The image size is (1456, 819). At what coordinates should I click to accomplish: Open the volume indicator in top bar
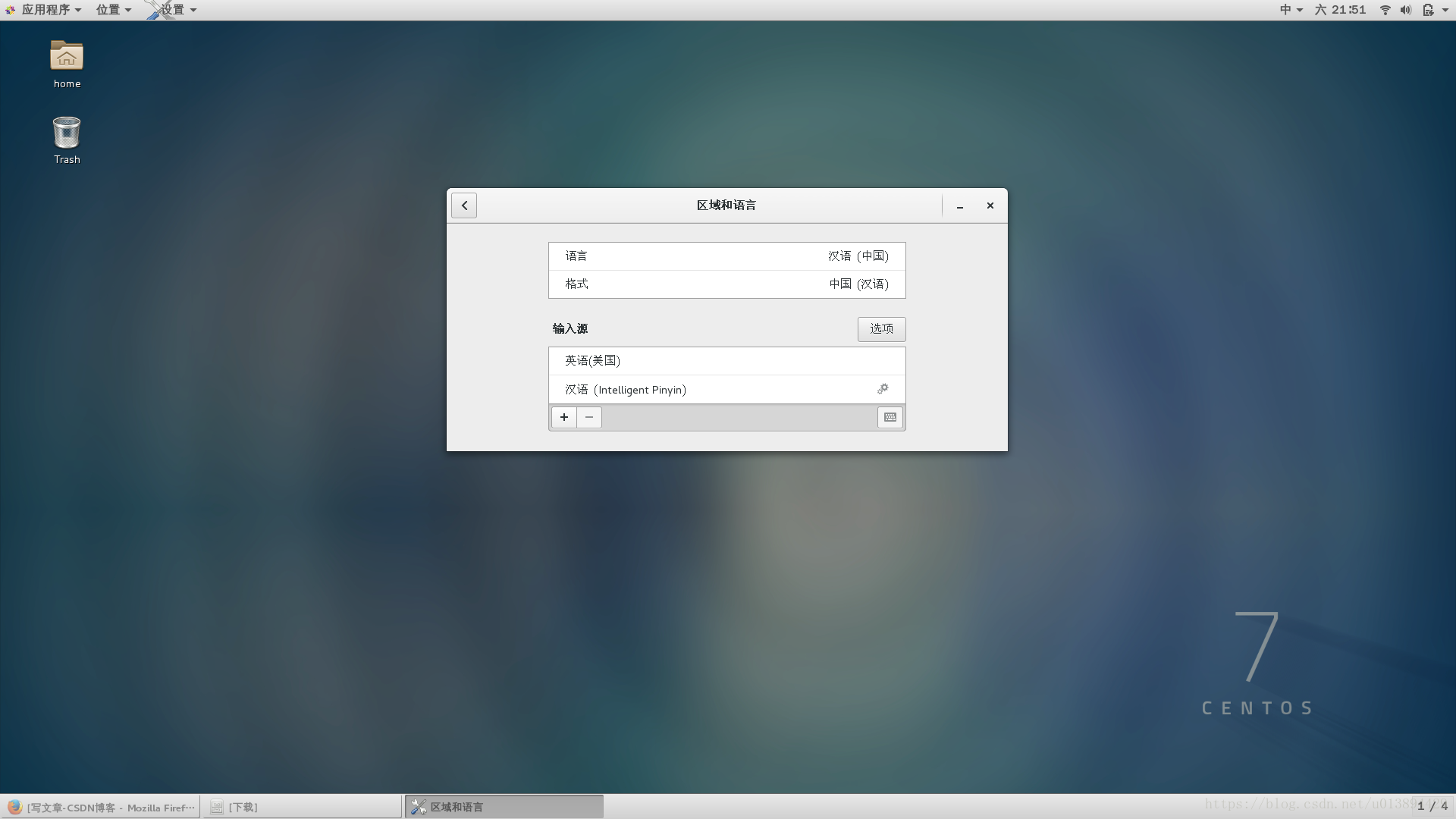click(x=1405, y=10)
